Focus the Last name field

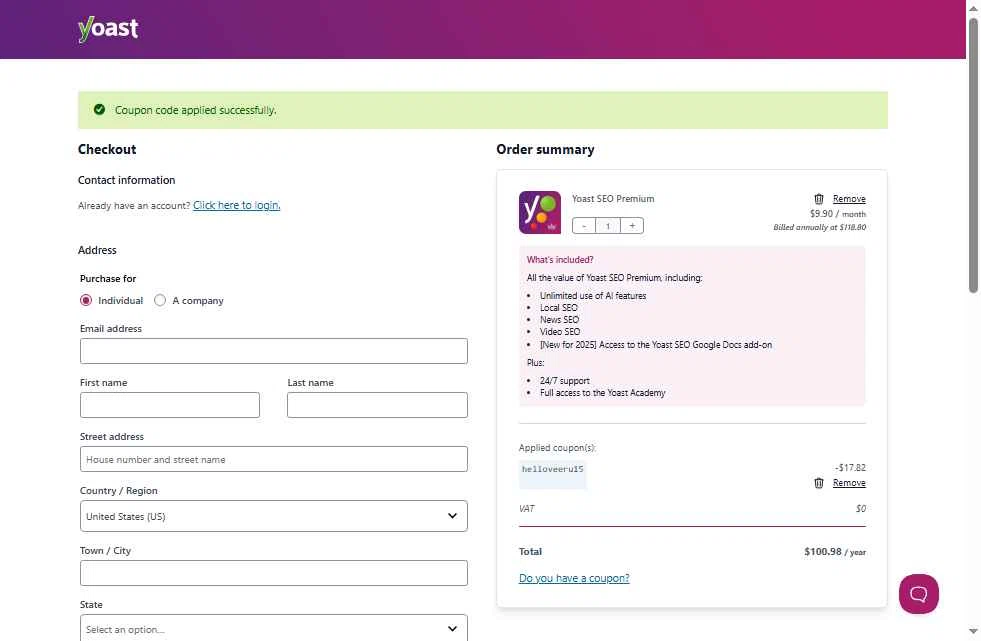[377, 405]
